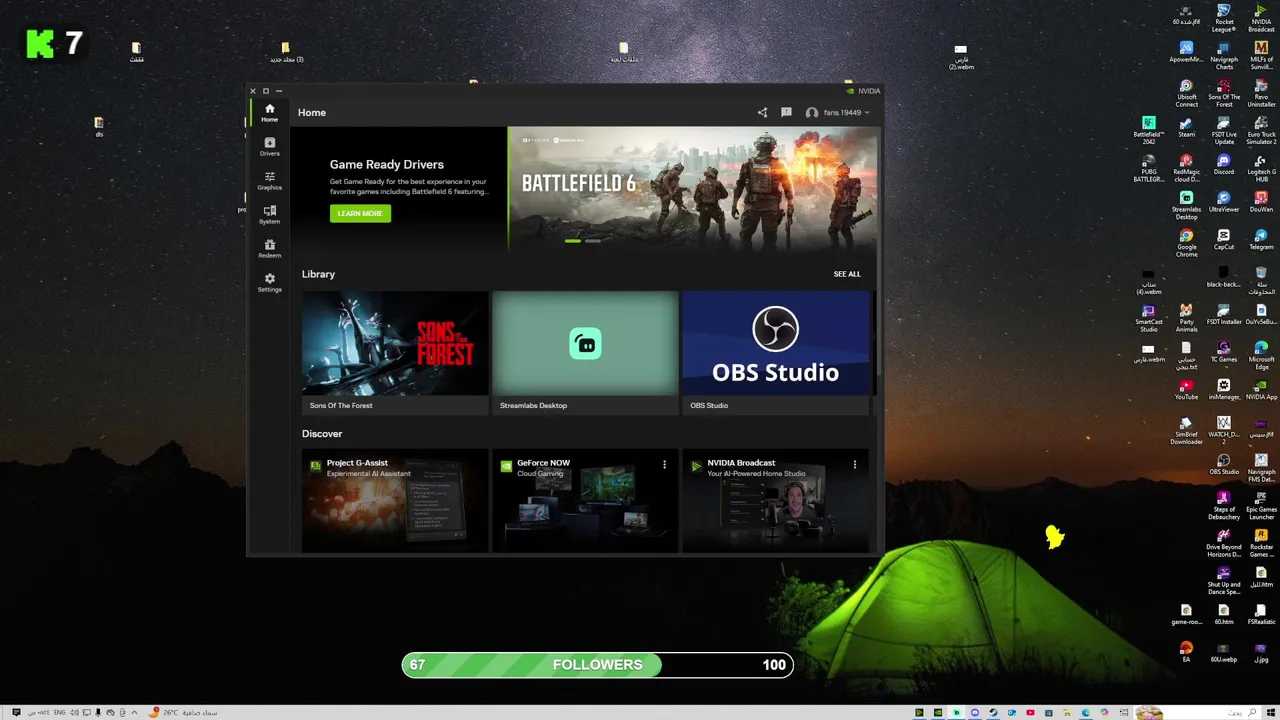Open NVIDIA Broadcast card options menu
The height and width of the screenshot is (720, 1280).
pos(854,465)
